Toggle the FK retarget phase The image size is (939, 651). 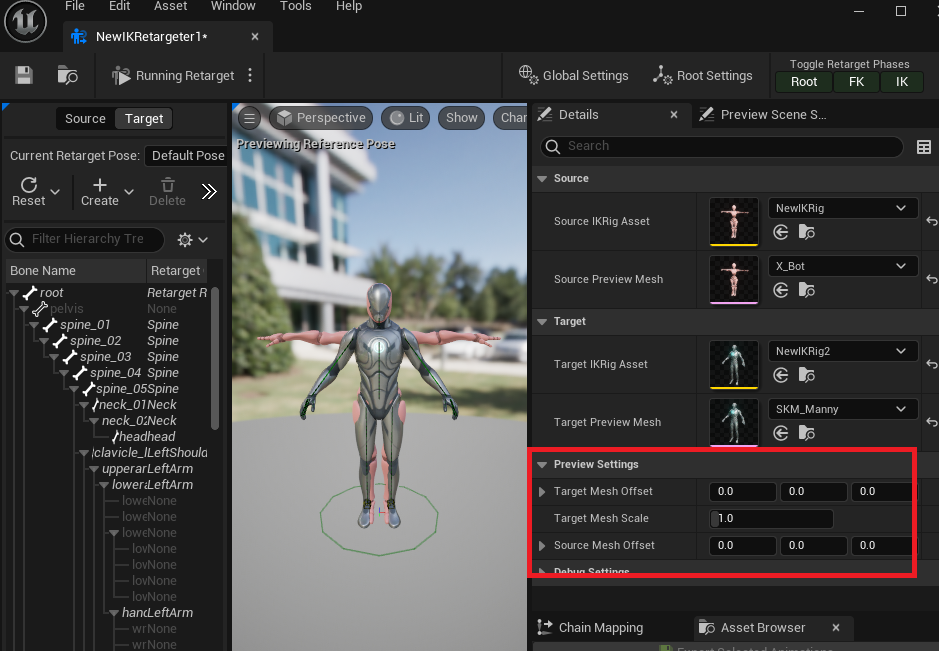pos(856,82)
